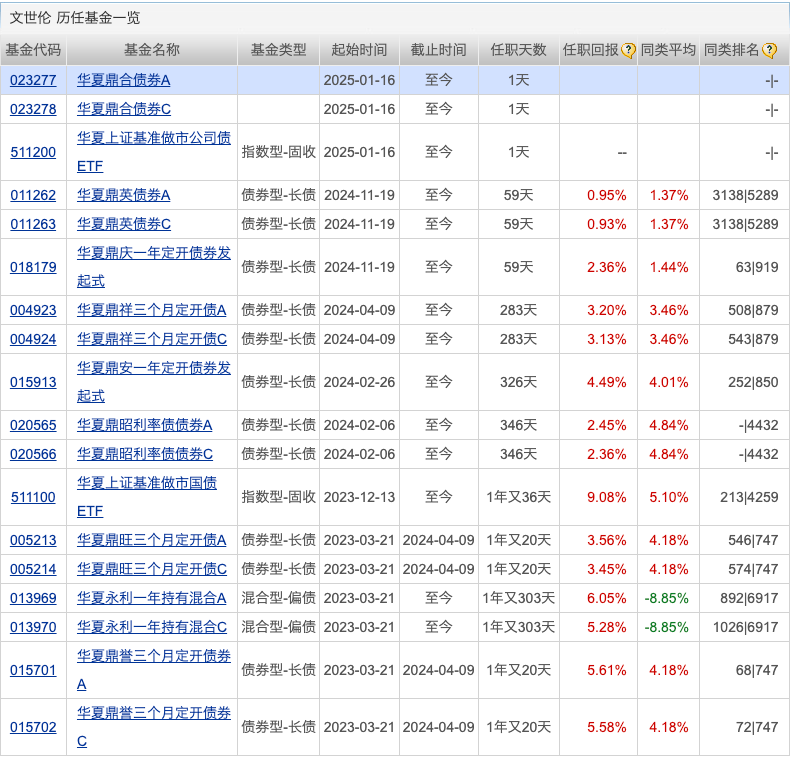
Task: Open 华夏鼎誉三个月定开债券C link
Action: click(x=154, y=727)
